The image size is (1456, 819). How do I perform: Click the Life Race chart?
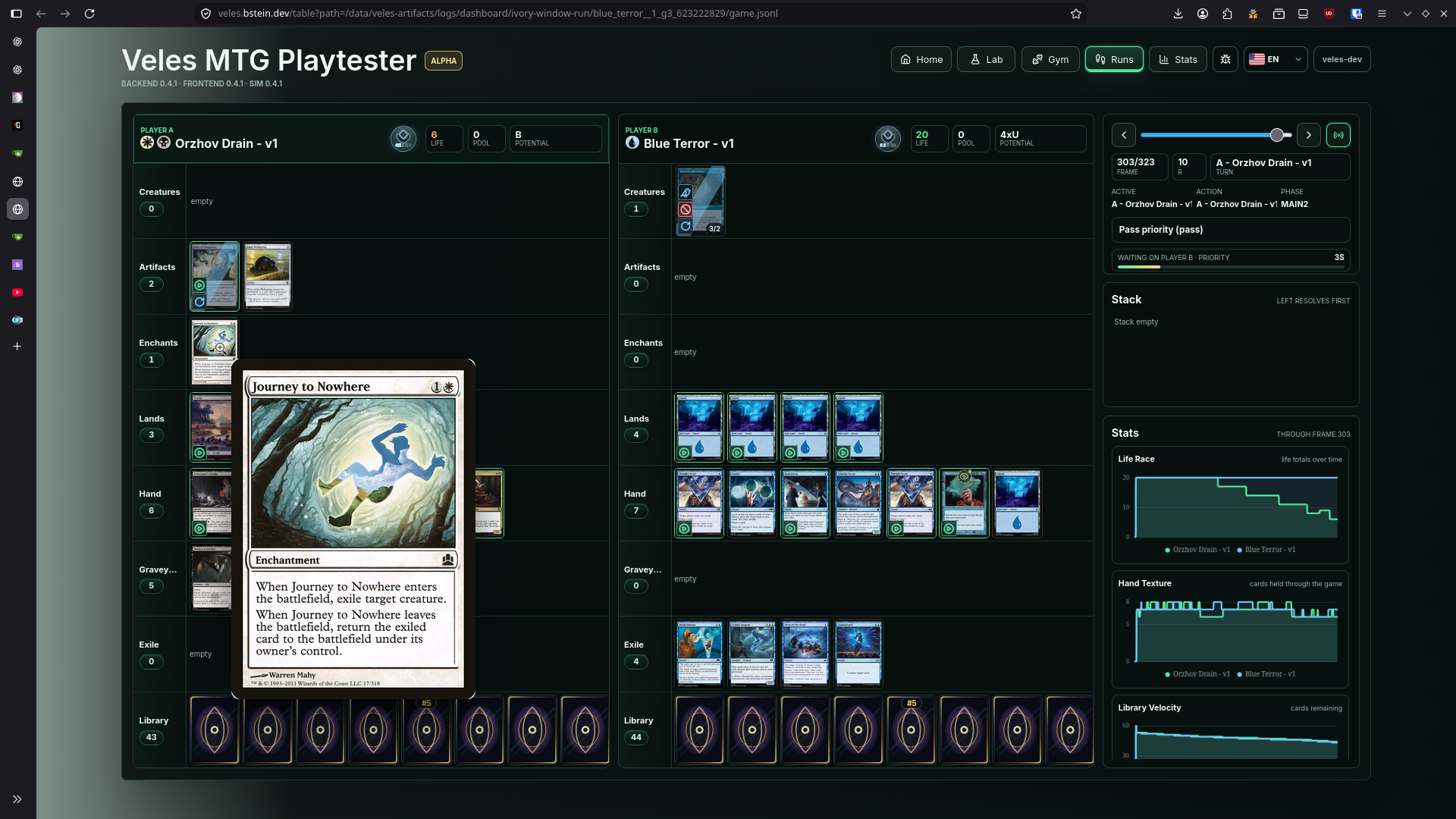[x=1231, y=505]
